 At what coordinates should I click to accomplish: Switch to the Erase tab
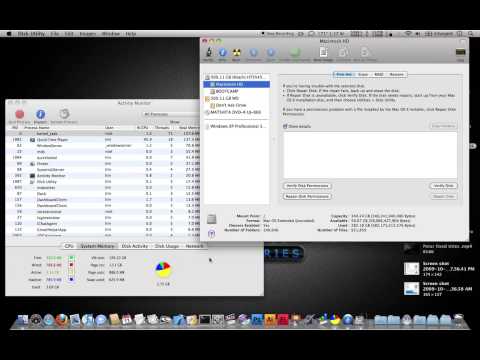[363, 74]
